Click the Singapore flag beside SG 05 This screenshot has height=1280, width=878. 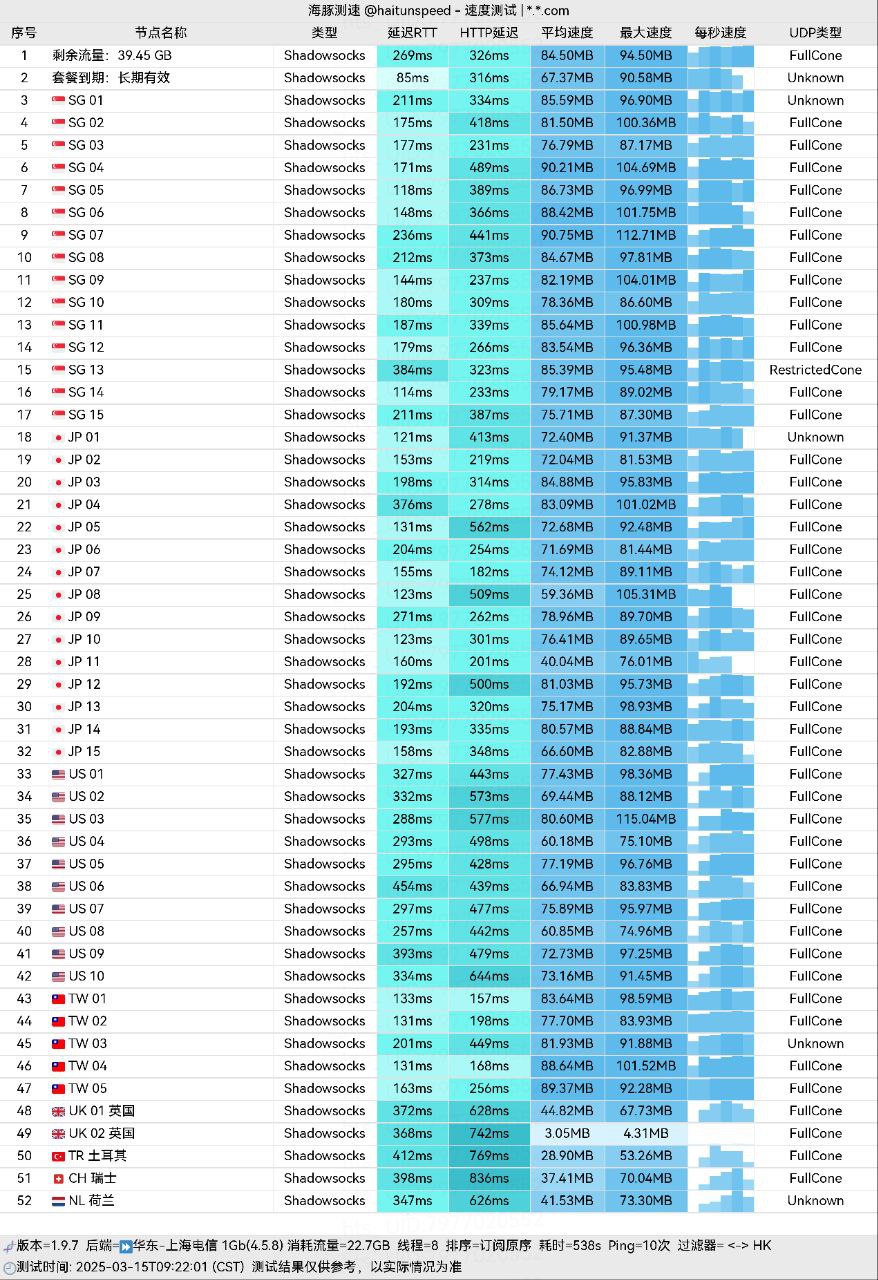(58, 190)
